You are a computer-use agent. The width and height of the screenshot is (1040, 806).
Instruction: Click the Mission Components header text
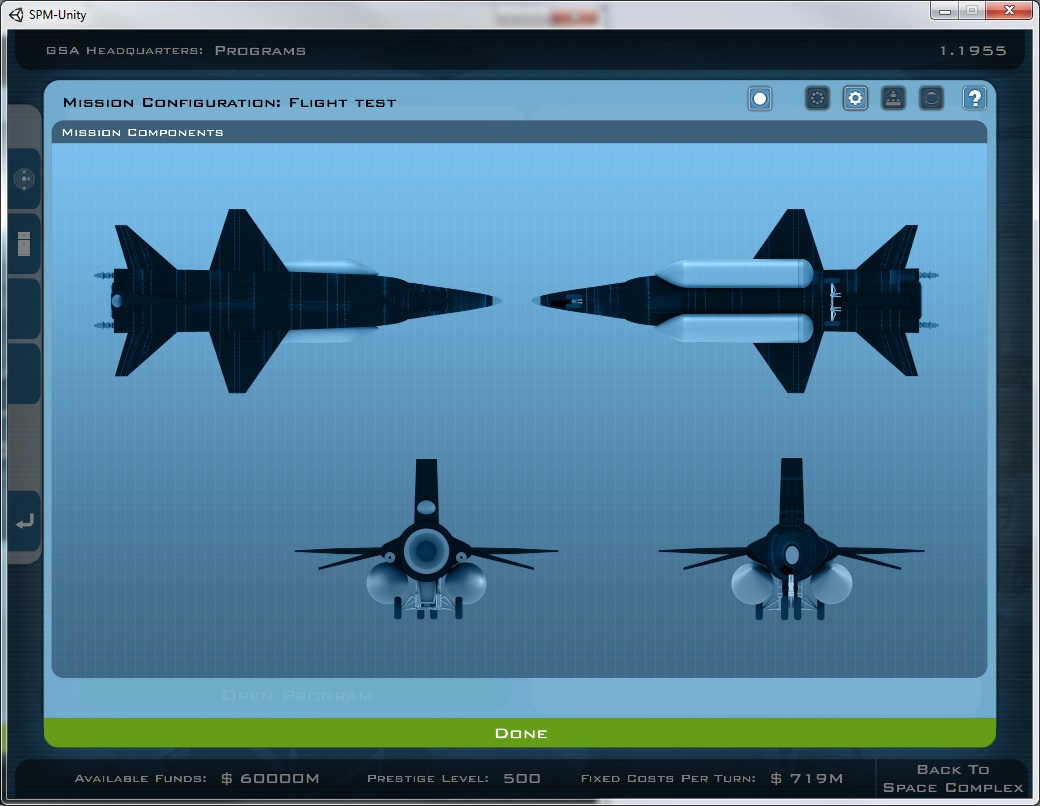pyautogui.click(x=143, y=133)
